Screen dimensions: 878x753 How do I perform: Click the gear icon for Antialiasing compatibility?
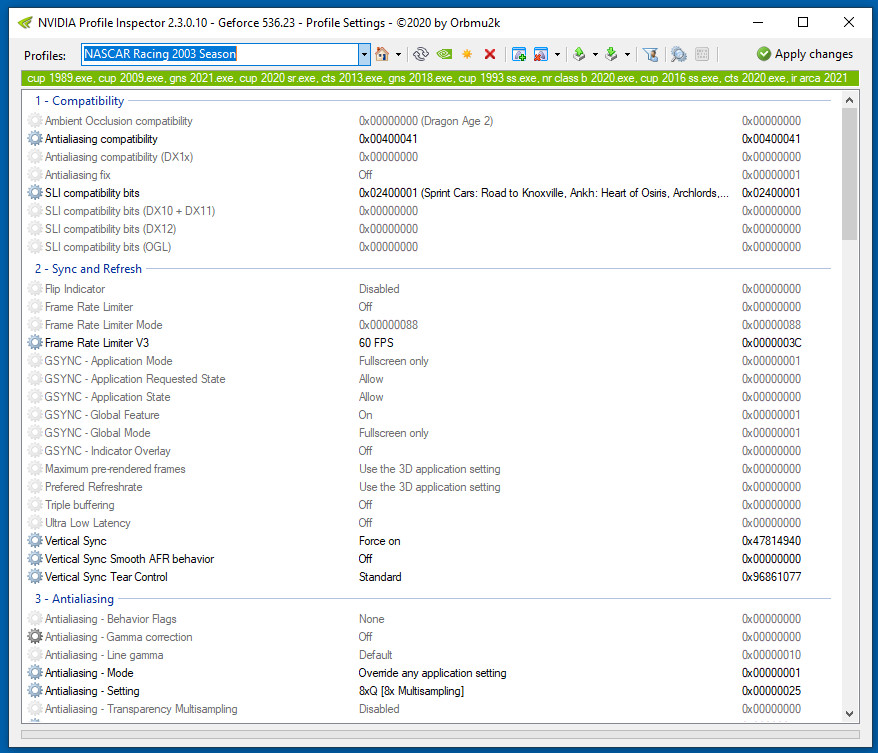tap(35, 139)
